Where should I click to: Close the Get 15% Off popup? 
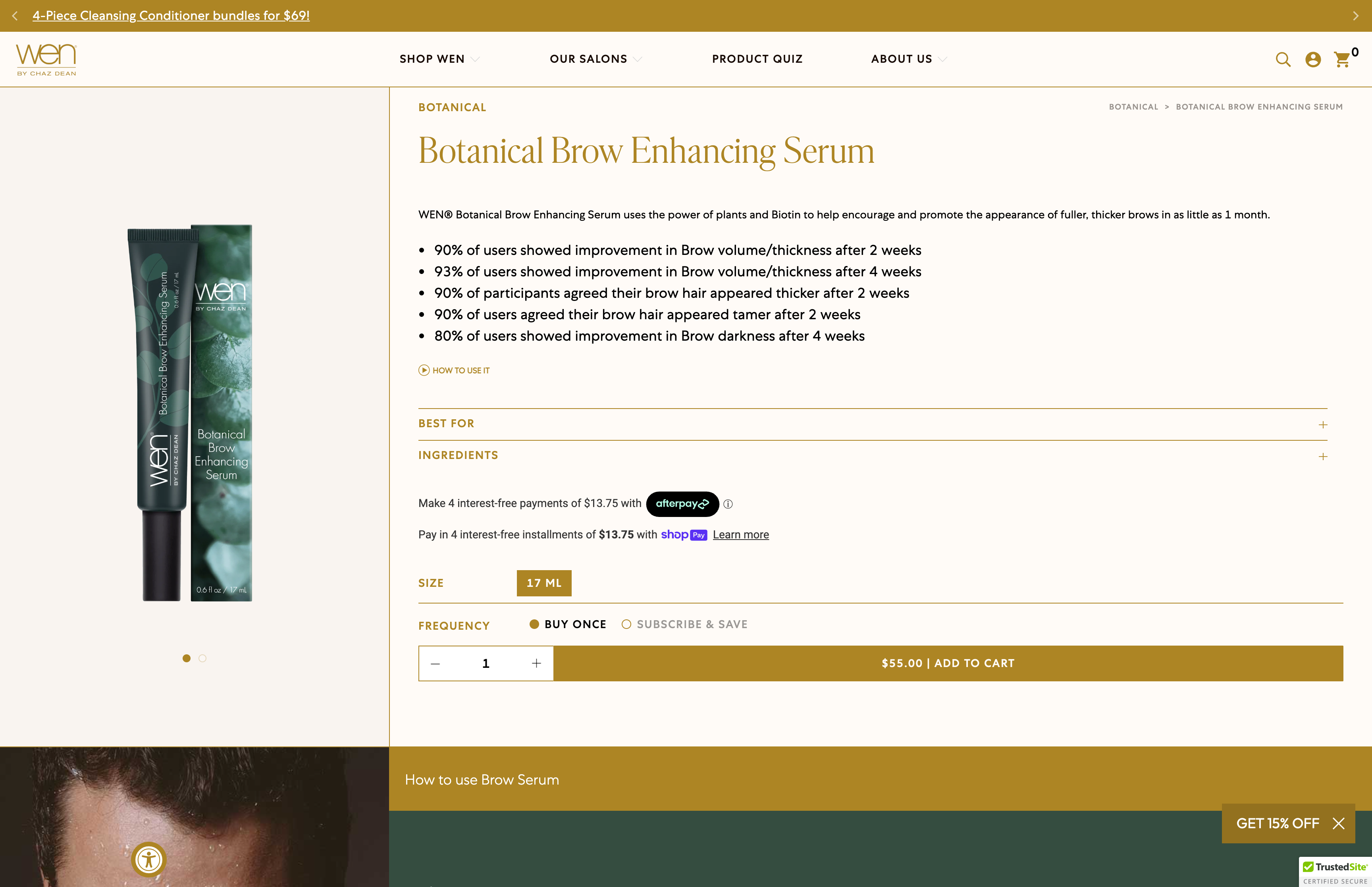1339,823
